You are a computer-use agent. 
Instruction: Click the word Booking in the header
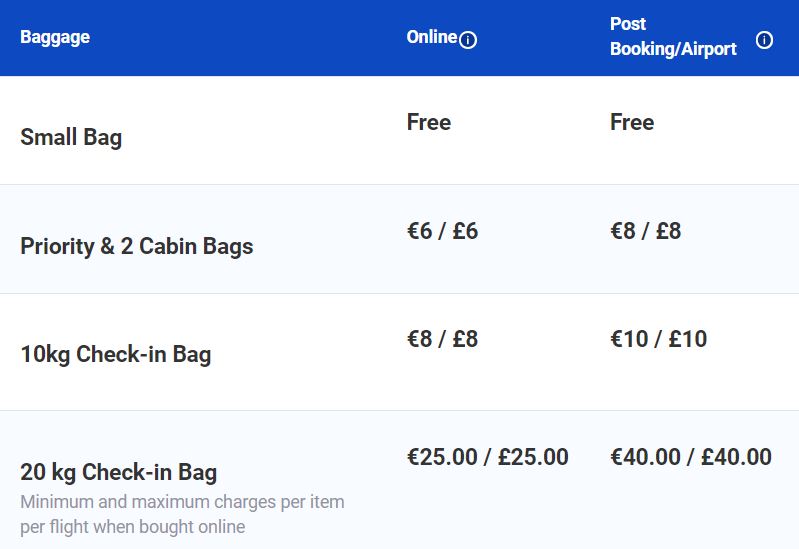[642, 49]
